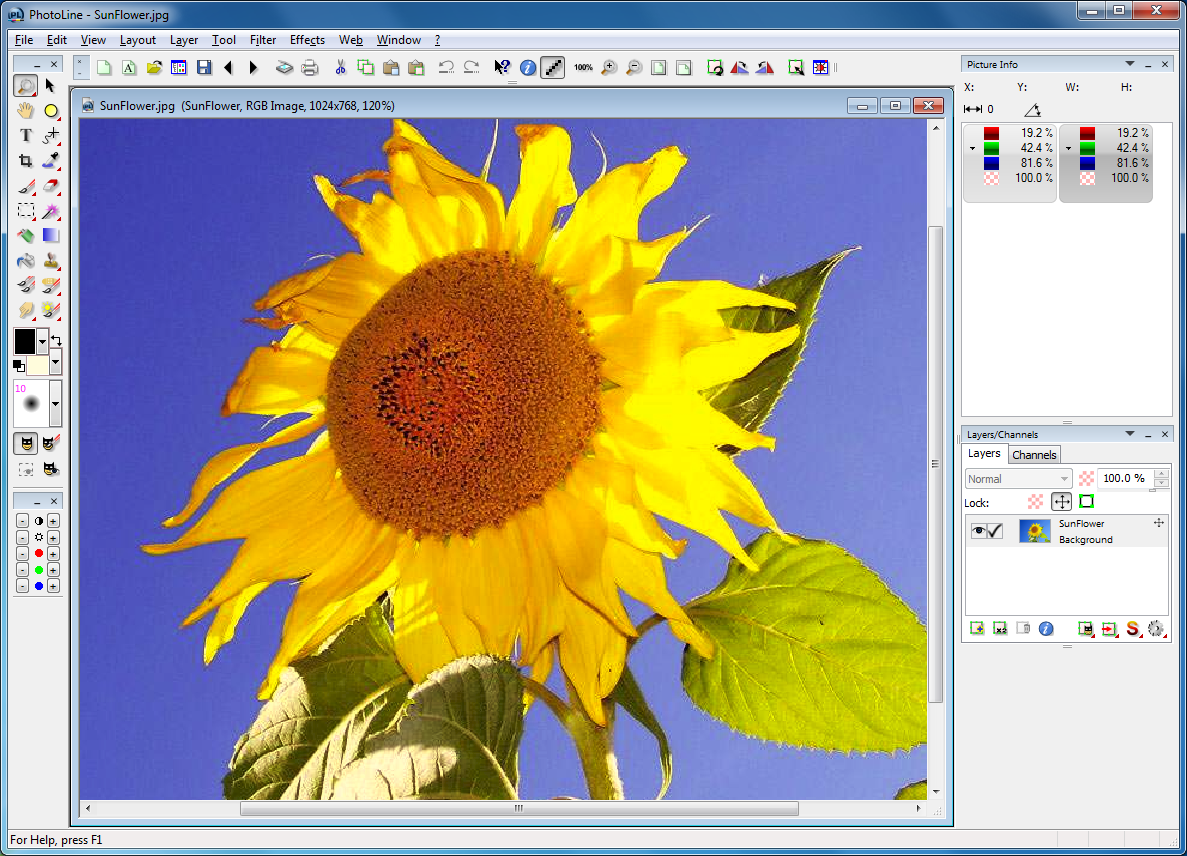Click the Undo arrow icon

coord(445,67)
